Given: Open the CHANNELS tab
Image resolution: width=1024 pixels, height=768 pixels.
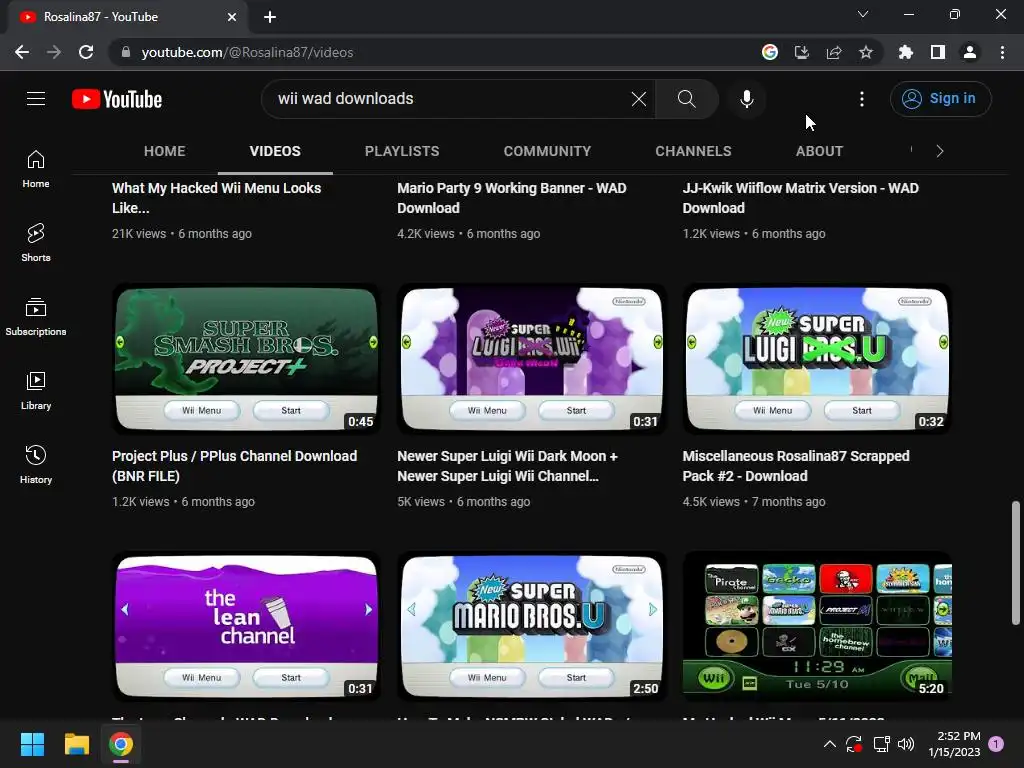Looking at the screenshot, I should coord(693,151).
